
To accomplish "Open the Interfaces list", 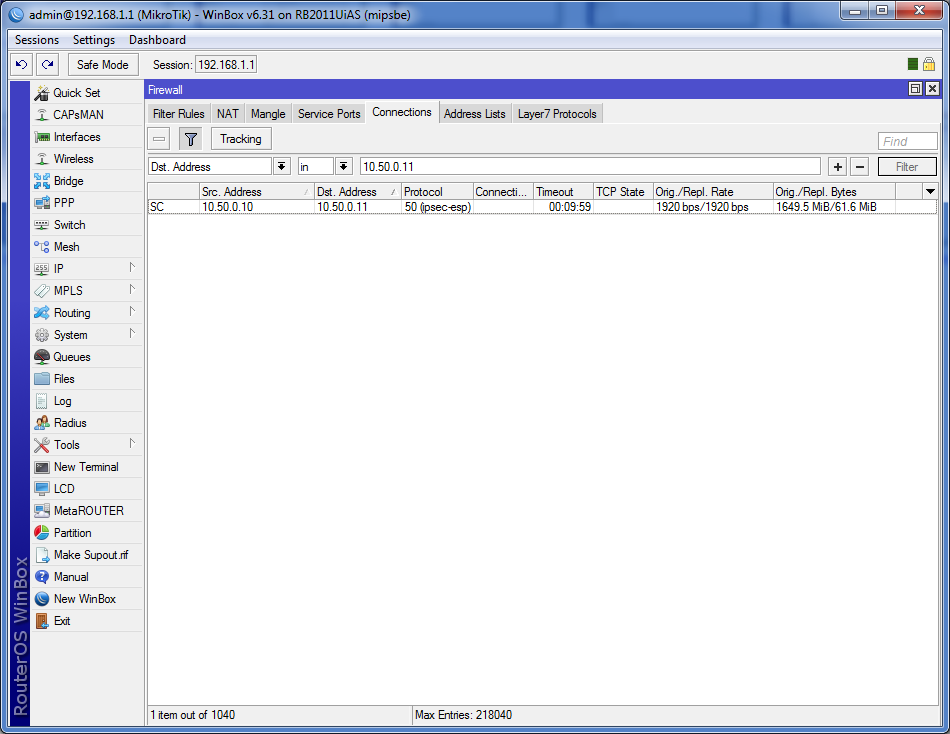I will (x=87, y=137).
